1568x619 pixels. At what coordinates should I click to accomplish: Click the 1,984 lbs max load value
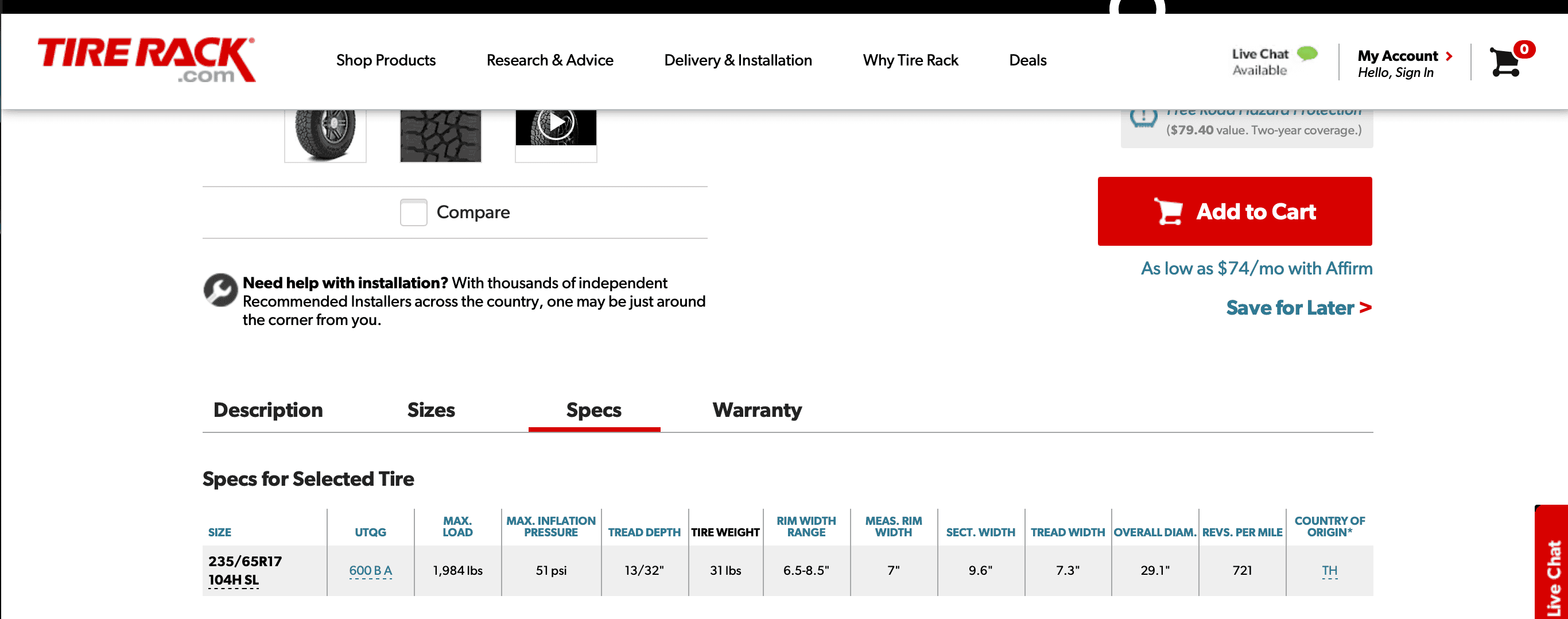[x=457, y=571]
